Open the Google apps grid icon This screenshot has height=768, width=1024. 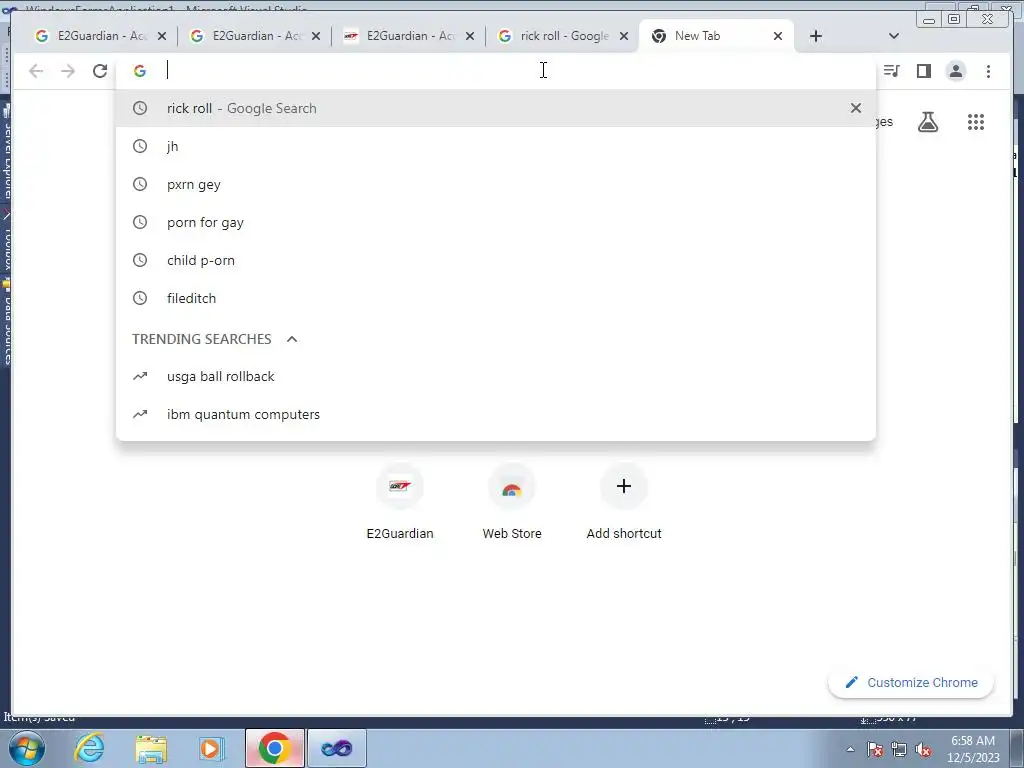(976, 121)
